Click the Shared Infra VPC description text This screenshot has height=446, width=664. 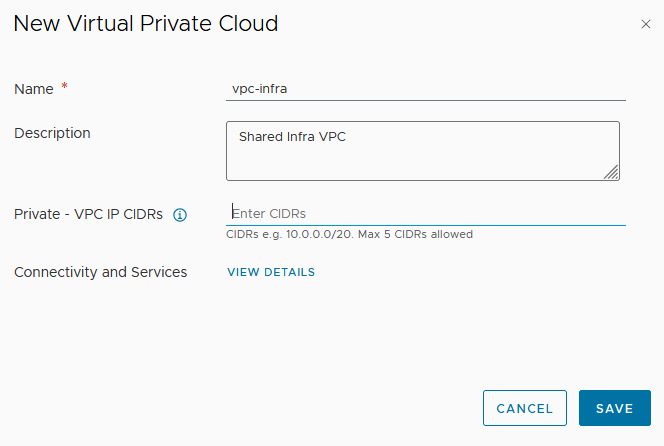pos(292,136)
